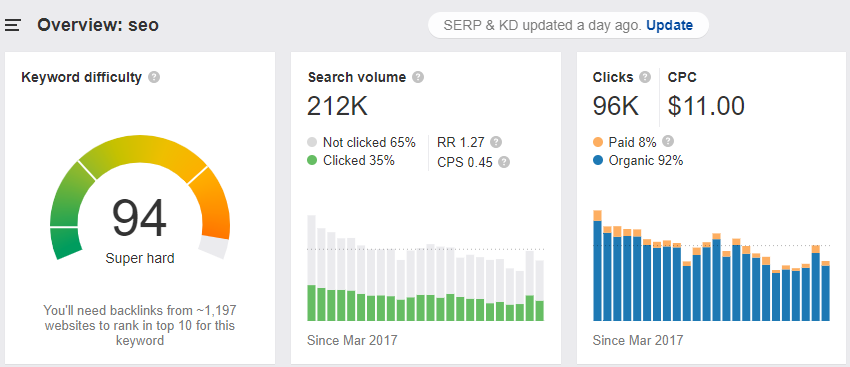Click the gray Not clicked legend dot
This screenshot has height=367, width=850.
[312, 143]
